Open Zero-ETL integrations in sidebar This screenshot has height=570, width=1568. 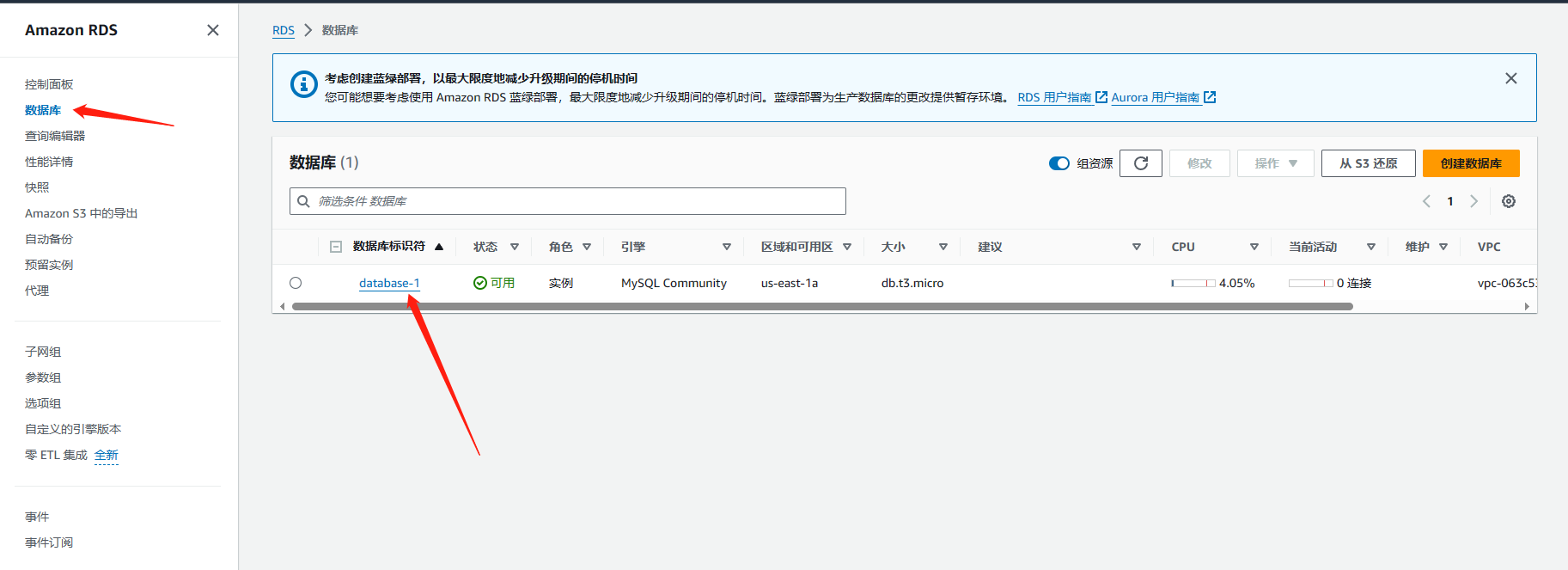coord(56,455)
